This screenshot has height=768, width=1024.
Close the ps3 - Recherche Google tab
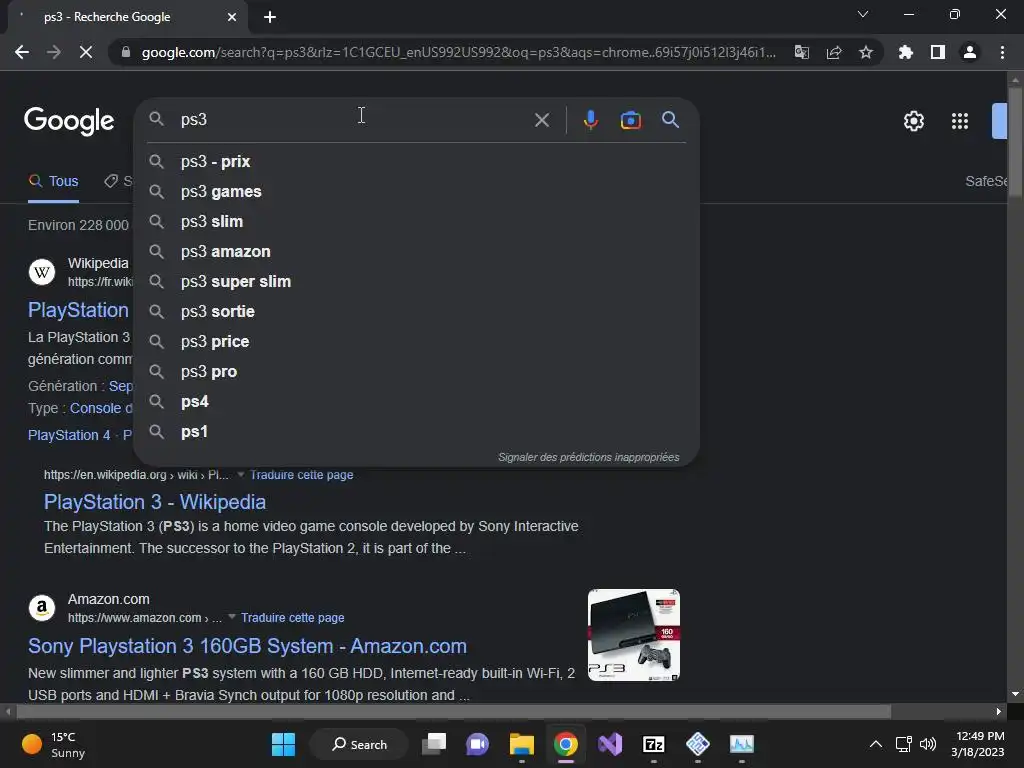click(232, 17)
